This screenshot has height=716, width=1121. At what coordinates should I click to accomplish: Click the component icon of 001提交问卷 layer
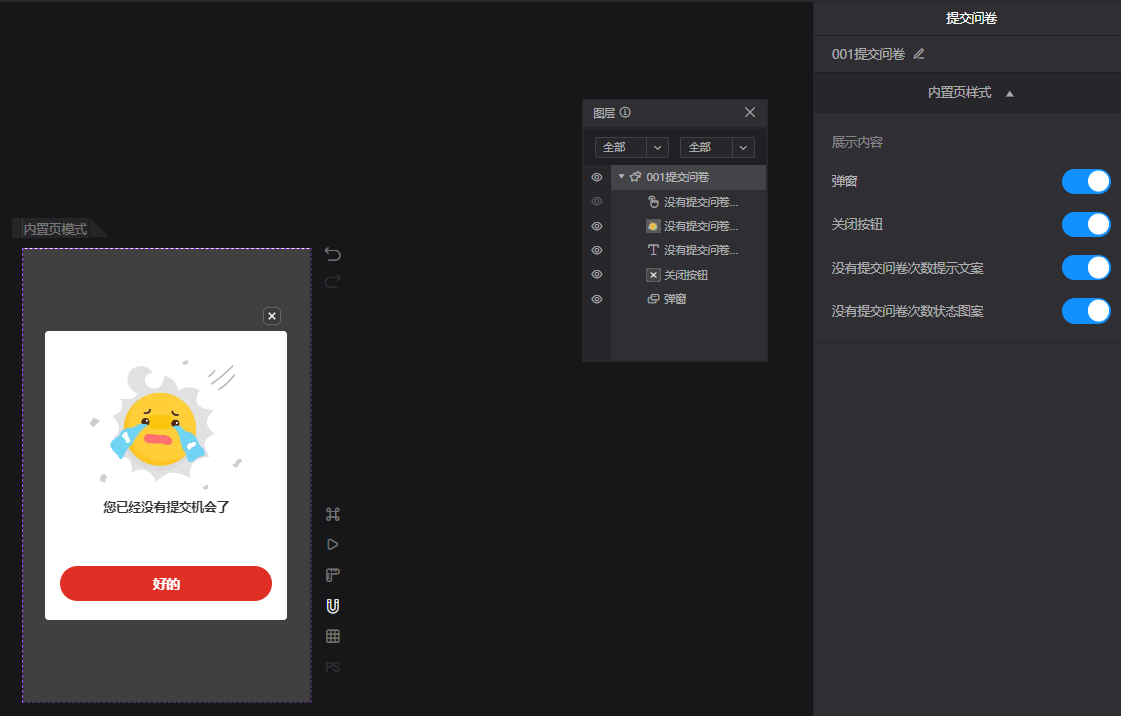coord(636,176)
